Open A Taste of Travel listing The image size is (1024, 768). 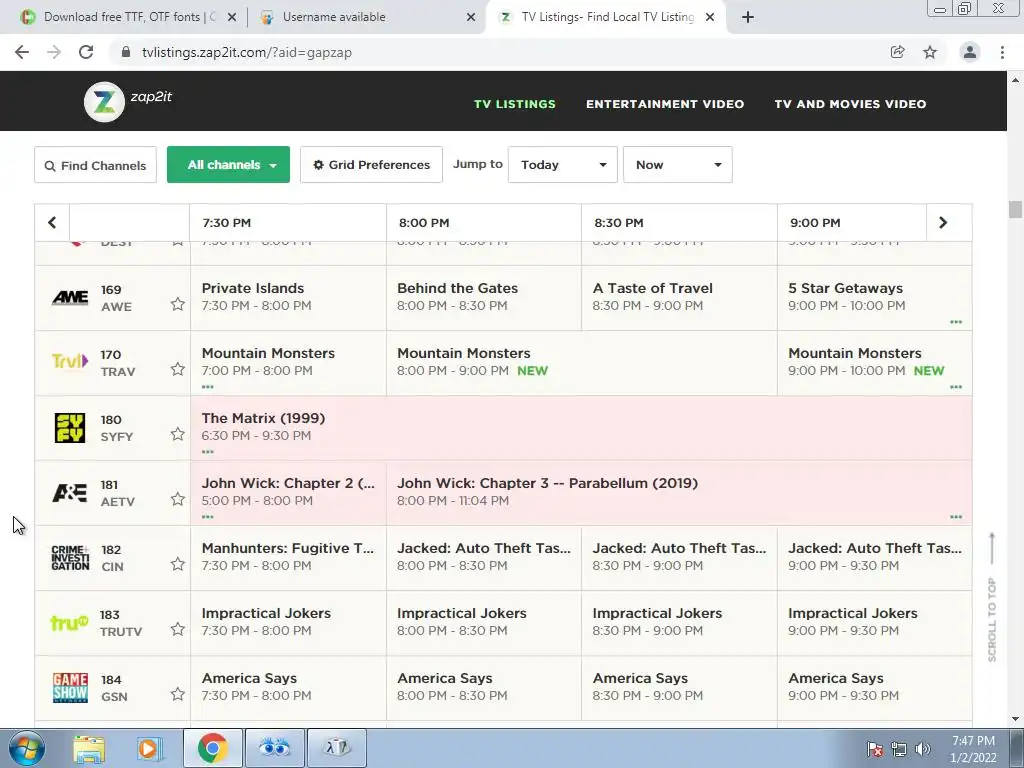click(x=679, y=298)
